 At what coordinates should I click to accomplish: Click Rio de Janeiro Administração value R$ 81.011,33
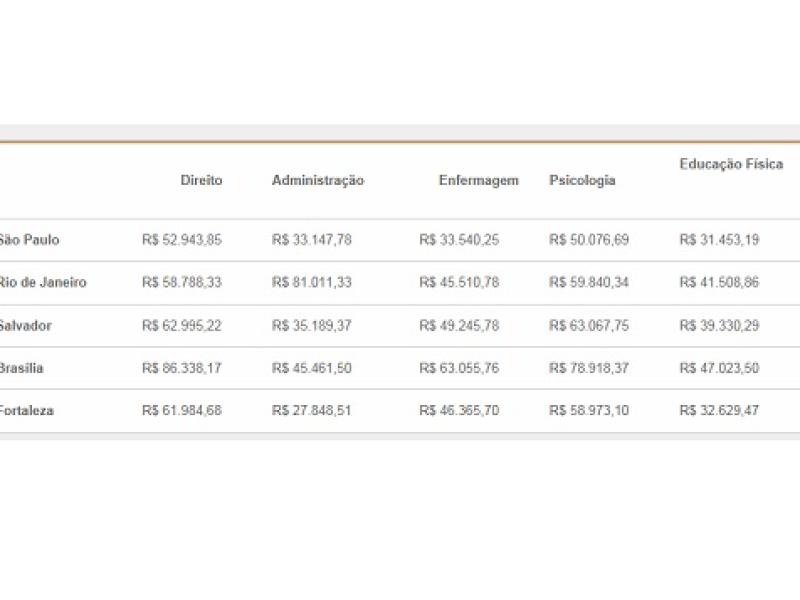tap(312, 283)
